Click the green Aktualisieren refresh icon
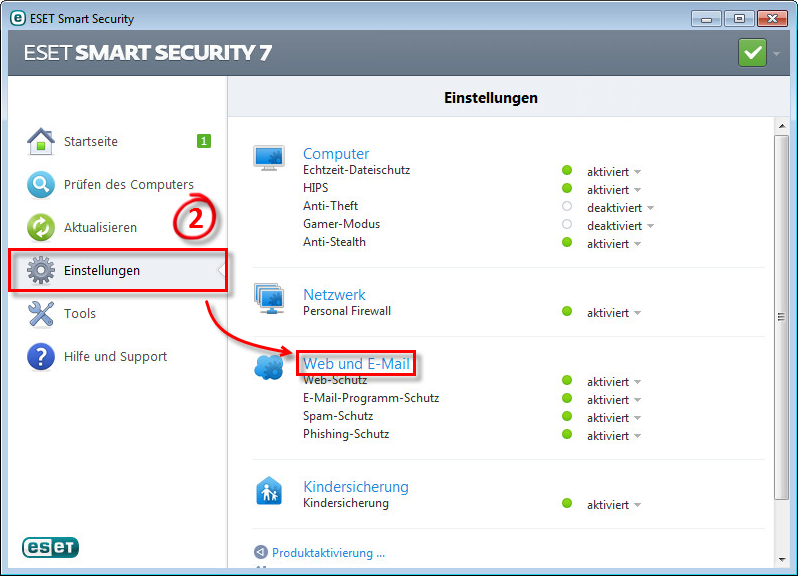 (40, 228)
